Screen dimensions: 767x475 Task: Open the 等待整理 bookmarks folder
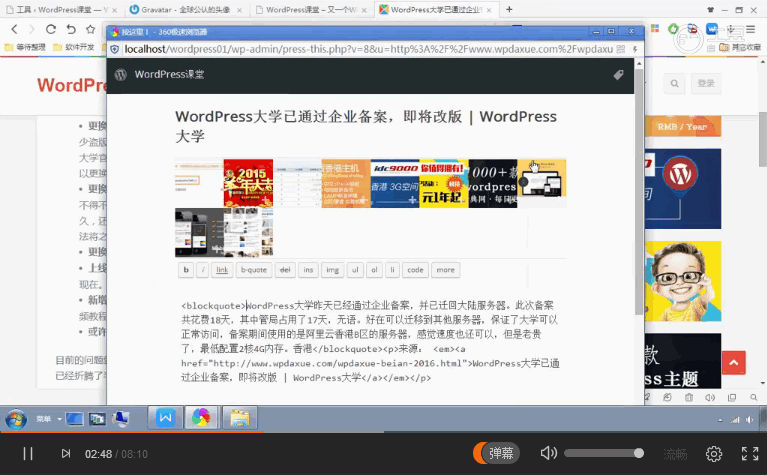point(25,47)
